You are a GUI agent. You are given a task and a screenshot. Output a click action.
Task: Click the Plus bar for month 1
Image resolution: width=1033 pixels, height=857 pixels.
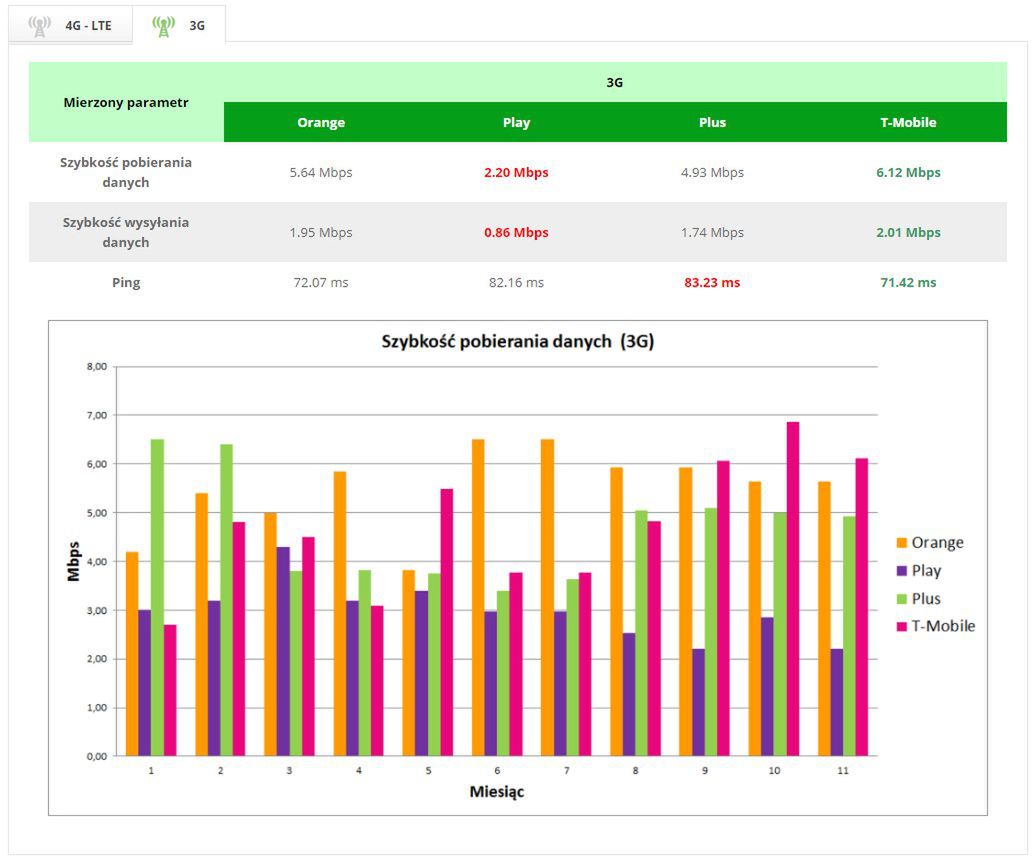[x=157, y=597]
